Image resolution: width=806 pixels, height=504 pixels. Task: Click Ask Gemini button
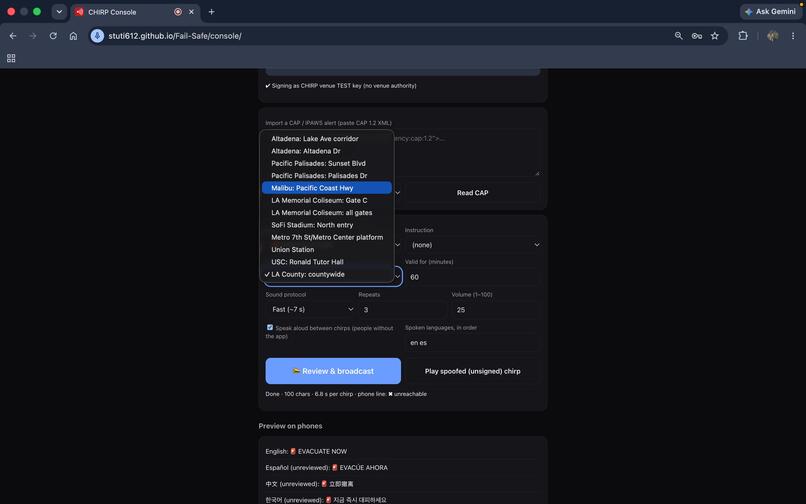(770, 11)
